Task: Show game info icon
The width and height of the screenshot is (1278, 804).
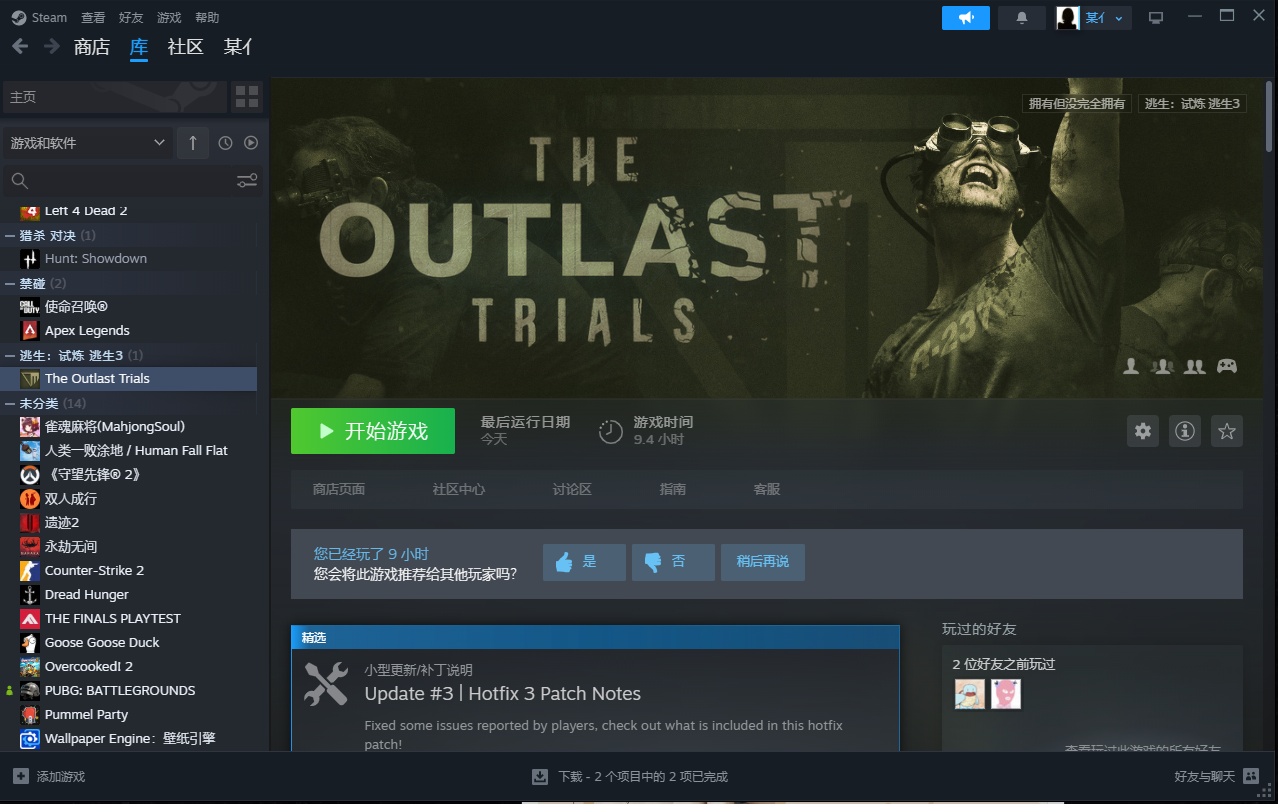Action: 1185,431
